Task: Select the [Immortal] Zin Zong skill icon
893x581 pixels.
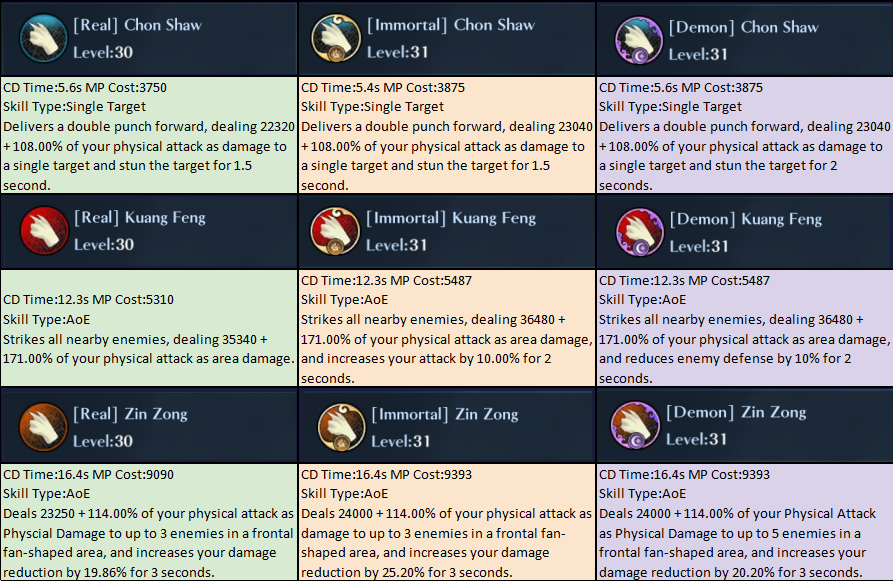Action: [338, 426]
